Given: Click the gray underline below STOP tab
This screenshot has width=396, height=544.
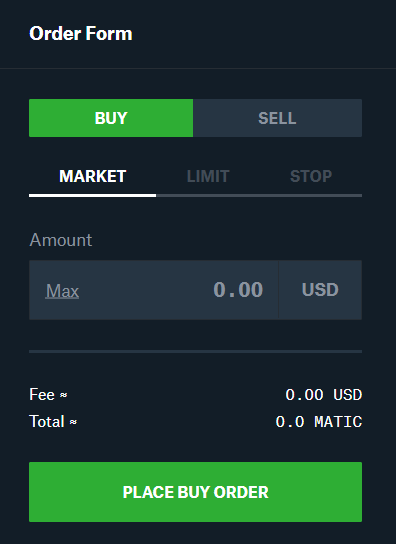Looking at the screenshot, I should click(311, 196).
